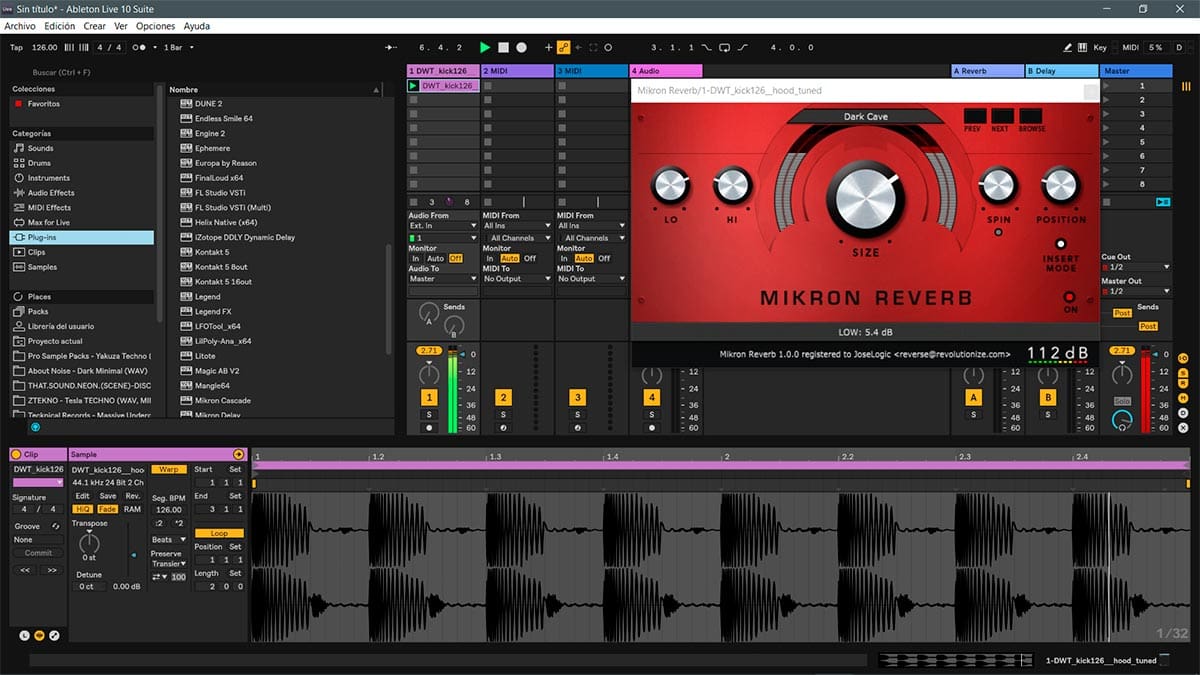Click the sample Save button
This screenshot has height=675, width=1200.
tap(107, 496)
